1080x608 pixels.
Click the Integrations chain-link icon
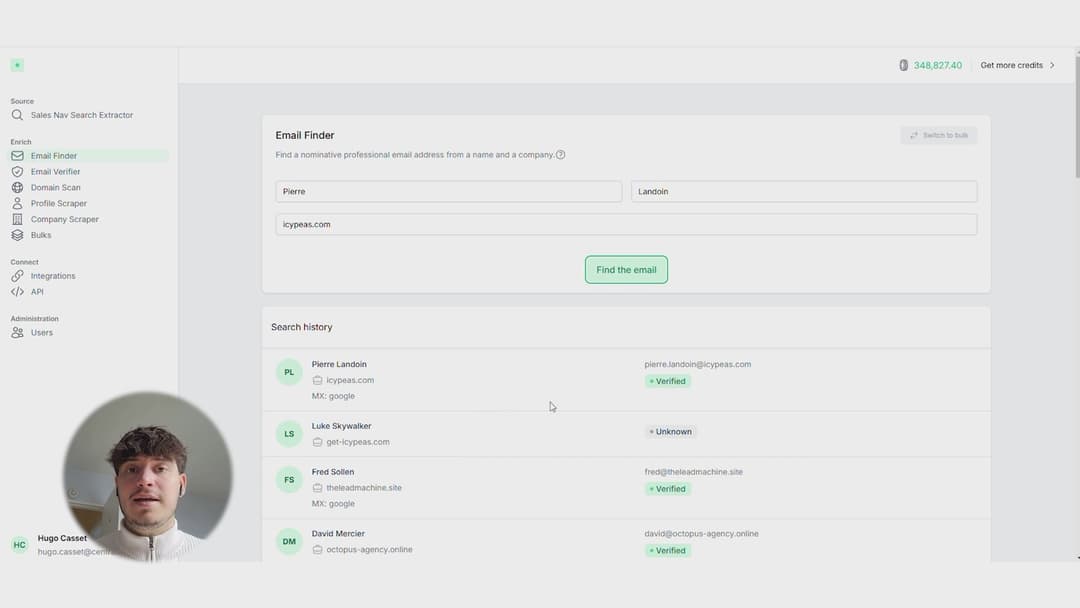(x=17, y=275)
